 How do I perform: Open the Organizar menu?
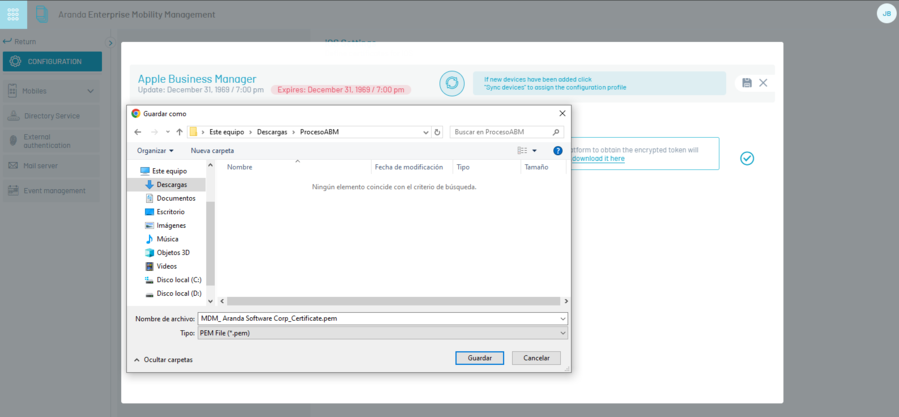[x=155, y=150]
